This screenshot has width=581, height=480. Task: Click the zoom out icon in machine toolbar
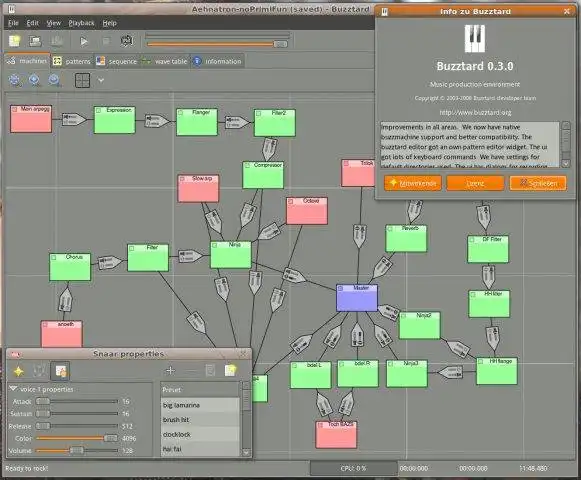point(54,80)
